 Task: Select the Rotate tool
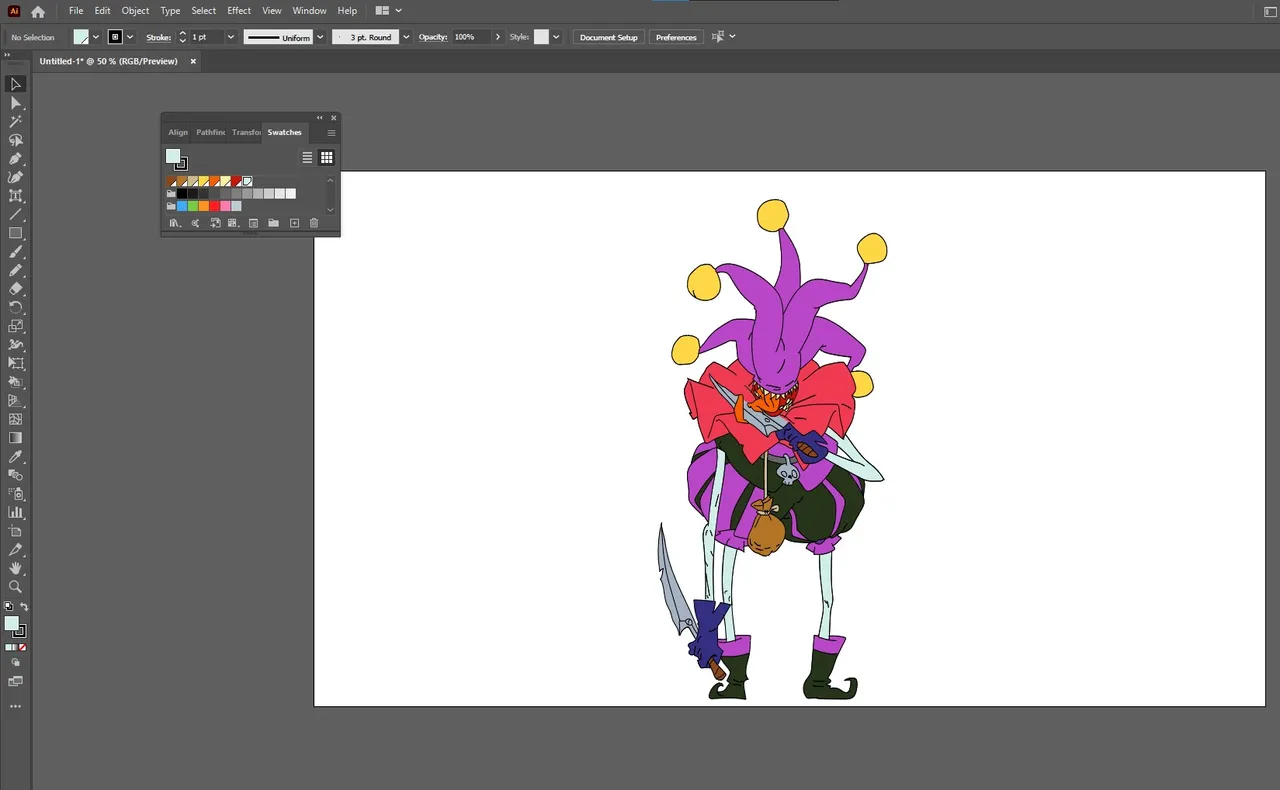point(15,307)
